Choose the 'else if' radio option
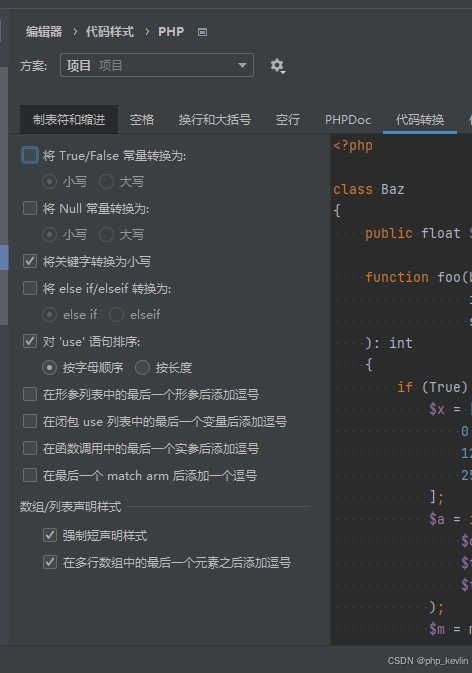This screenshot has width=472, height=673. (x=49, y=315)
